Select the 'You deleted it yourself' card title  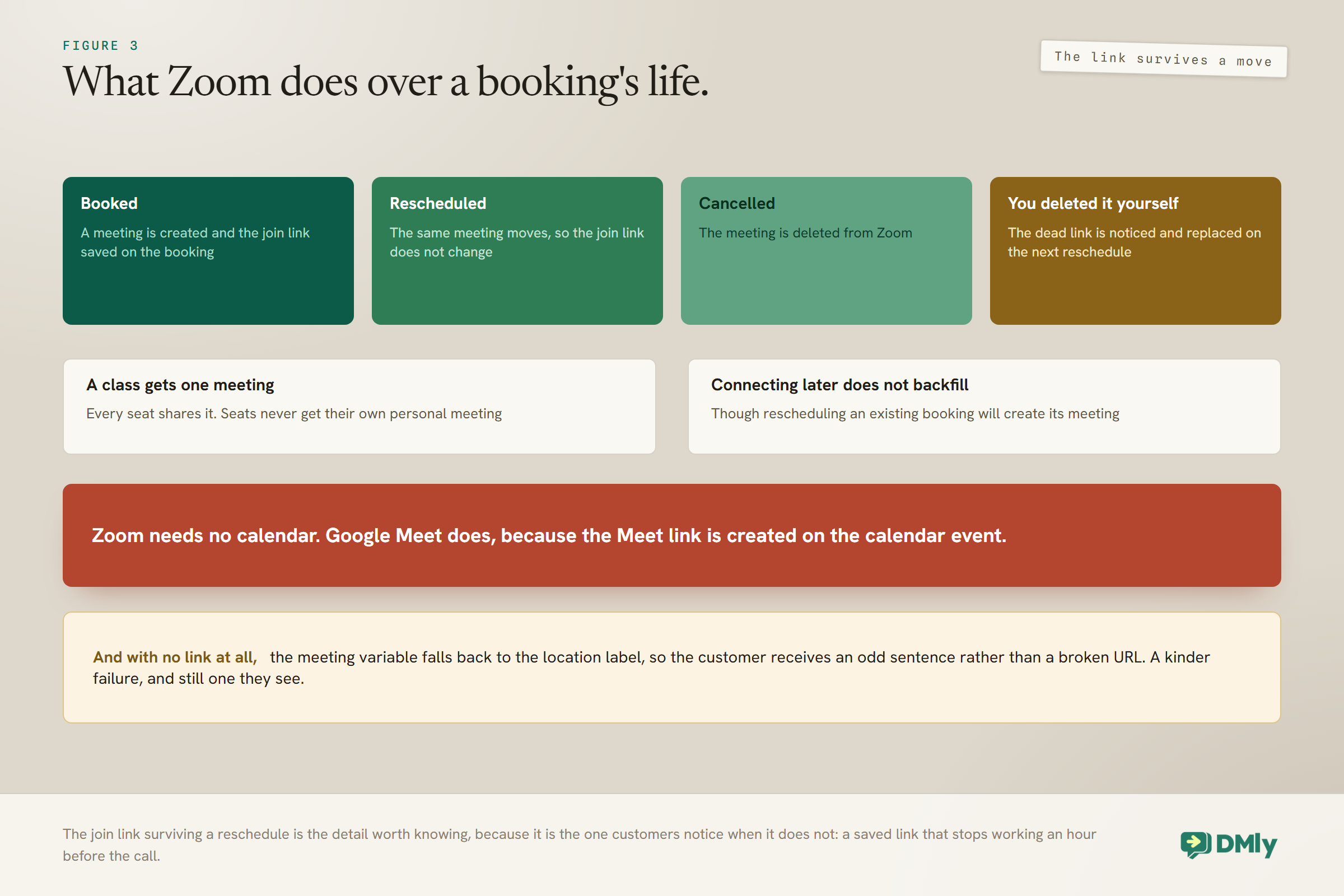(1093, 203)
